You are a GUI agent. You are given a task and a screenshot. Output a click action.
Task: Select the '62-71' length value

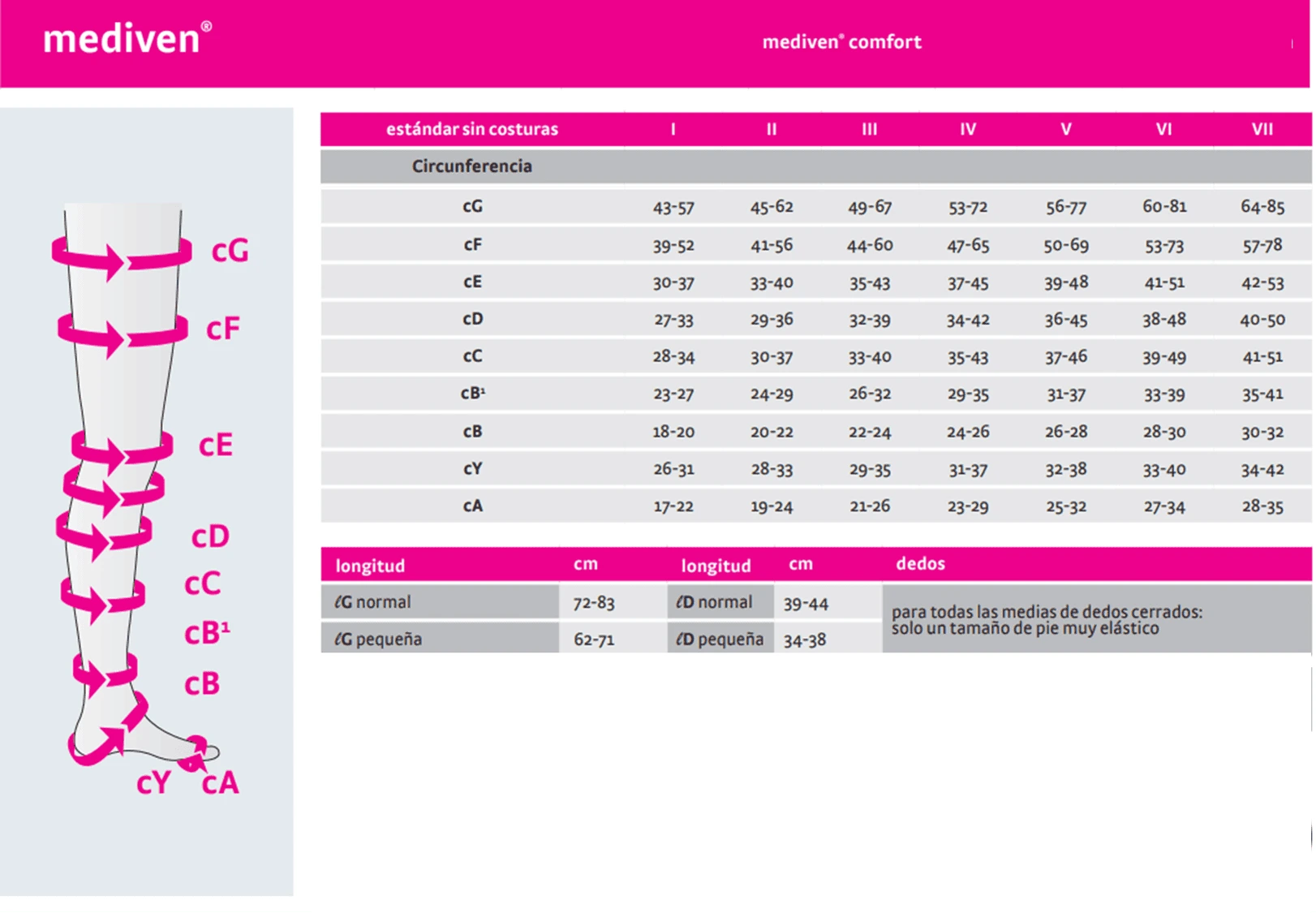pyautogui.click(x=594, y=640)
